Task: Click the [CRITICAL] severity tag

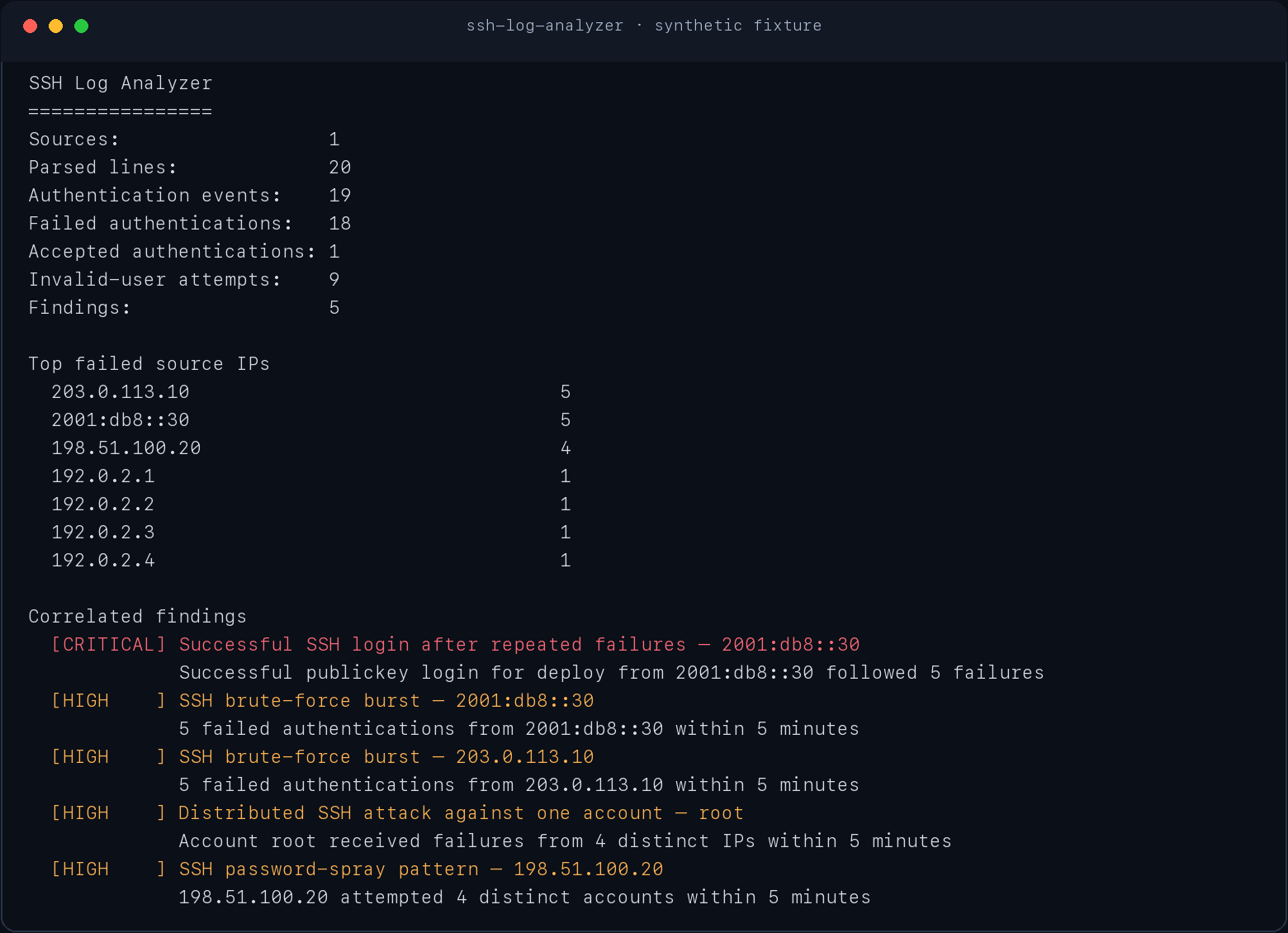Action: click(109, 645)
